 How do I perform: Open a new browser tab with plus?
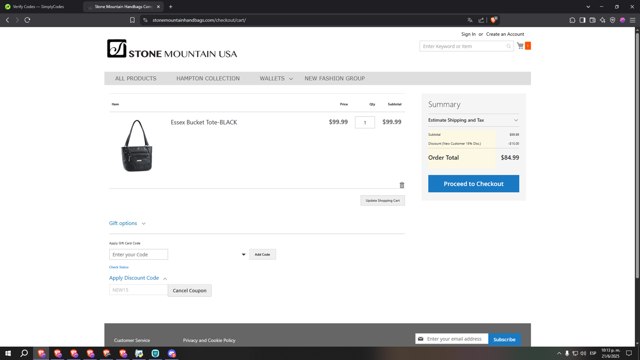tap(171, 7)
